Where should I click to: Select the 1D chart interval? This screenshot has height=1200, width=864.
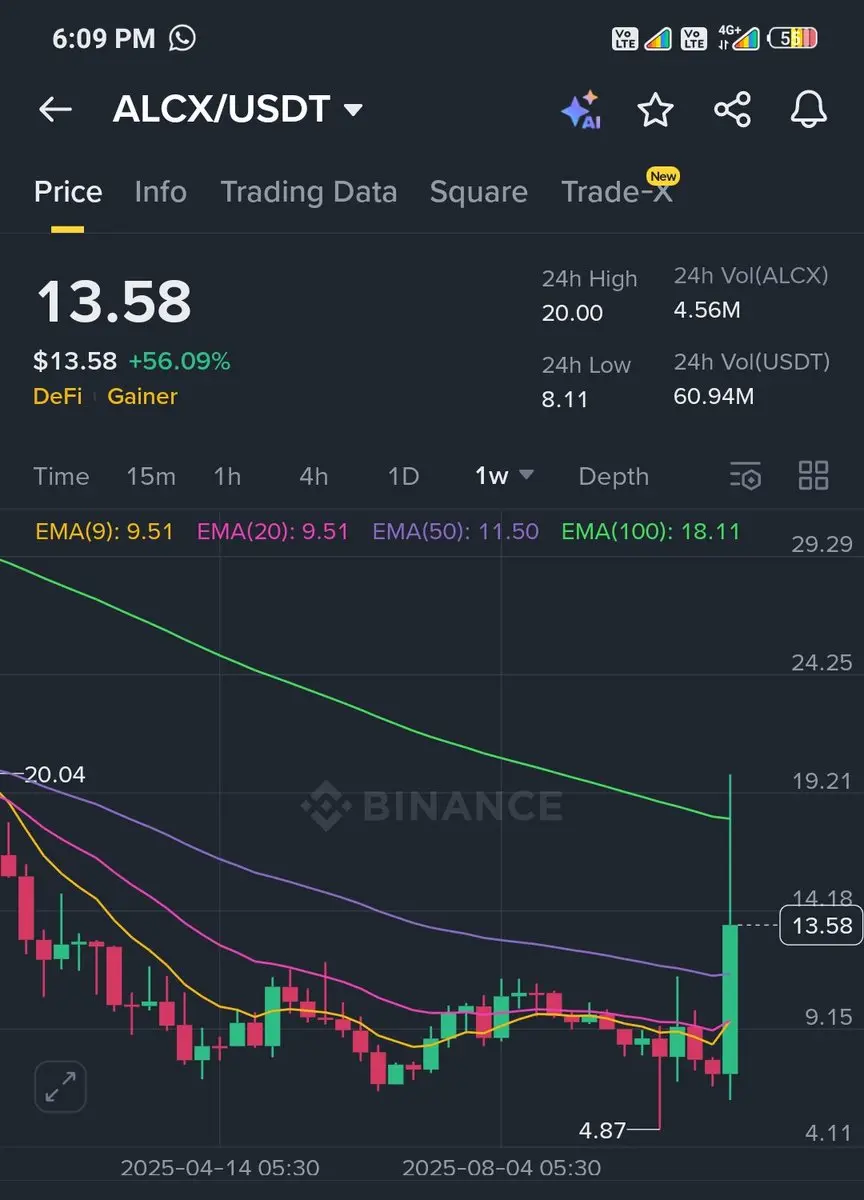click(x=403, y=476)
